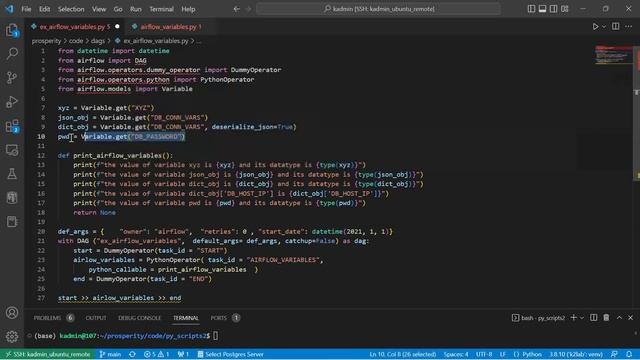
Task: Open the OUTPUT panel tab
Action: click(96, 318)
